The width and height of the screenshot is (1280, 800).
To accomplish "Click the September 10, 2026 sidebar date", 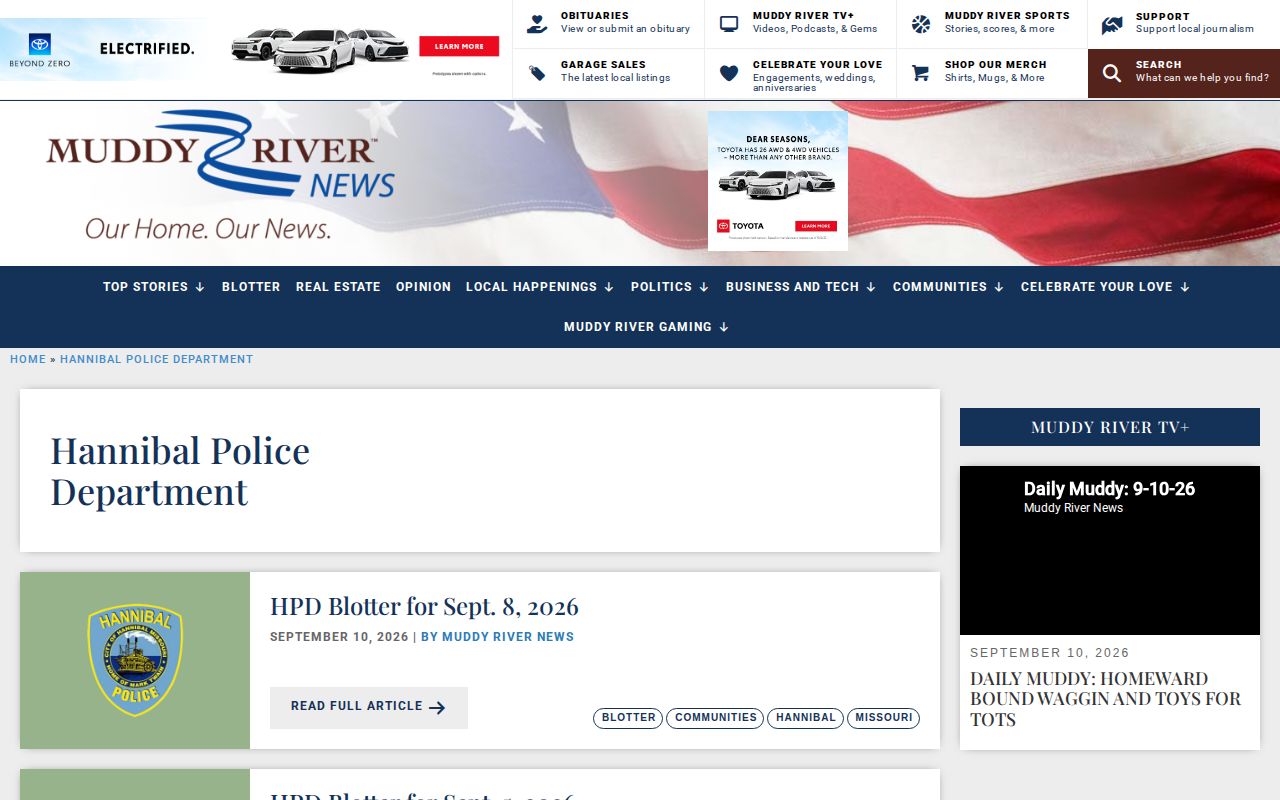I will (1050, 653).
